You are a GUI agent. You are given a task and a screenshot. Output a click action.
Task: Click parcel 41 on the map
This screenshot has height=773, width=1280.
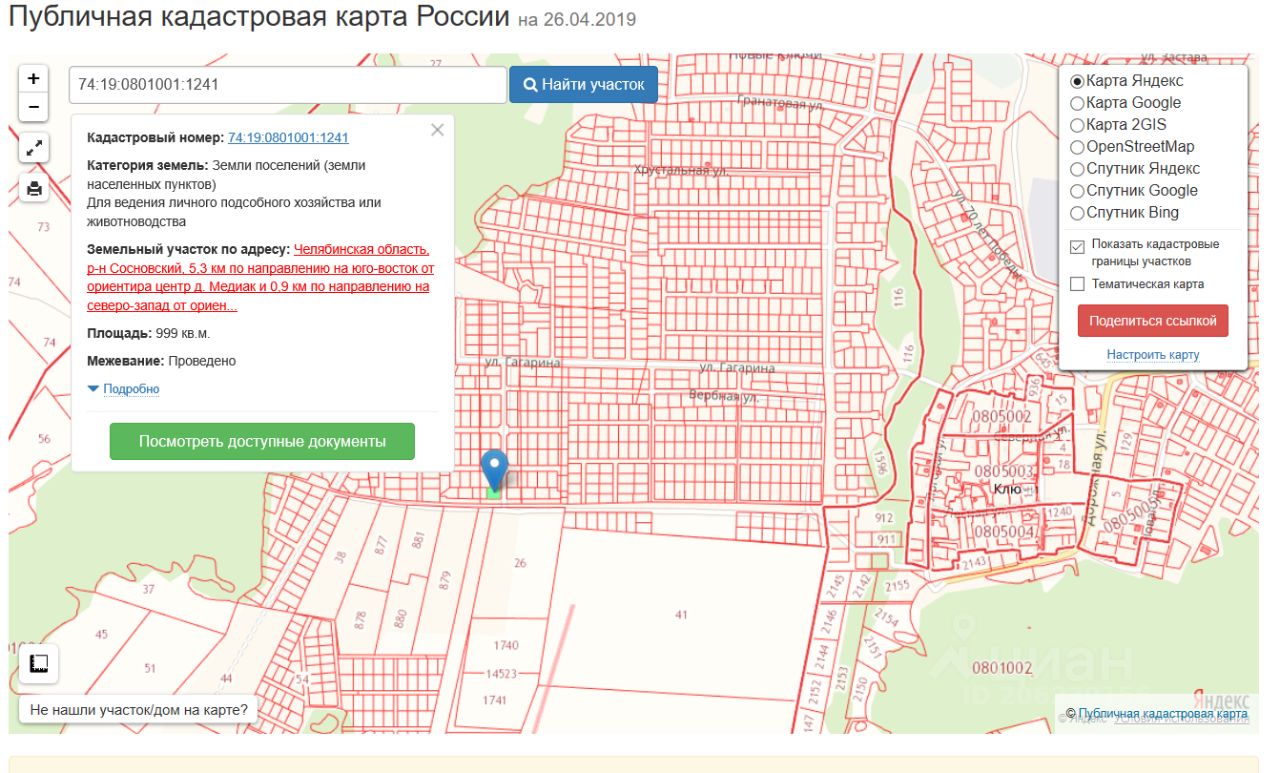[x=681, y=614]
